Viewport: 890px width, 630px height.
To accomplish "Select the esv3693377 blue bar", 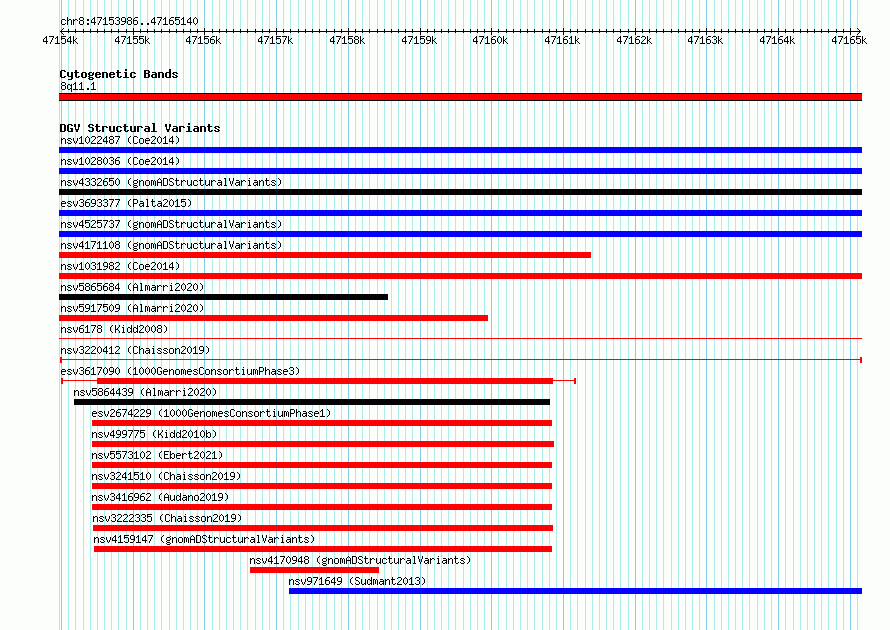I will pyautogui.click(x=460, y=213).
